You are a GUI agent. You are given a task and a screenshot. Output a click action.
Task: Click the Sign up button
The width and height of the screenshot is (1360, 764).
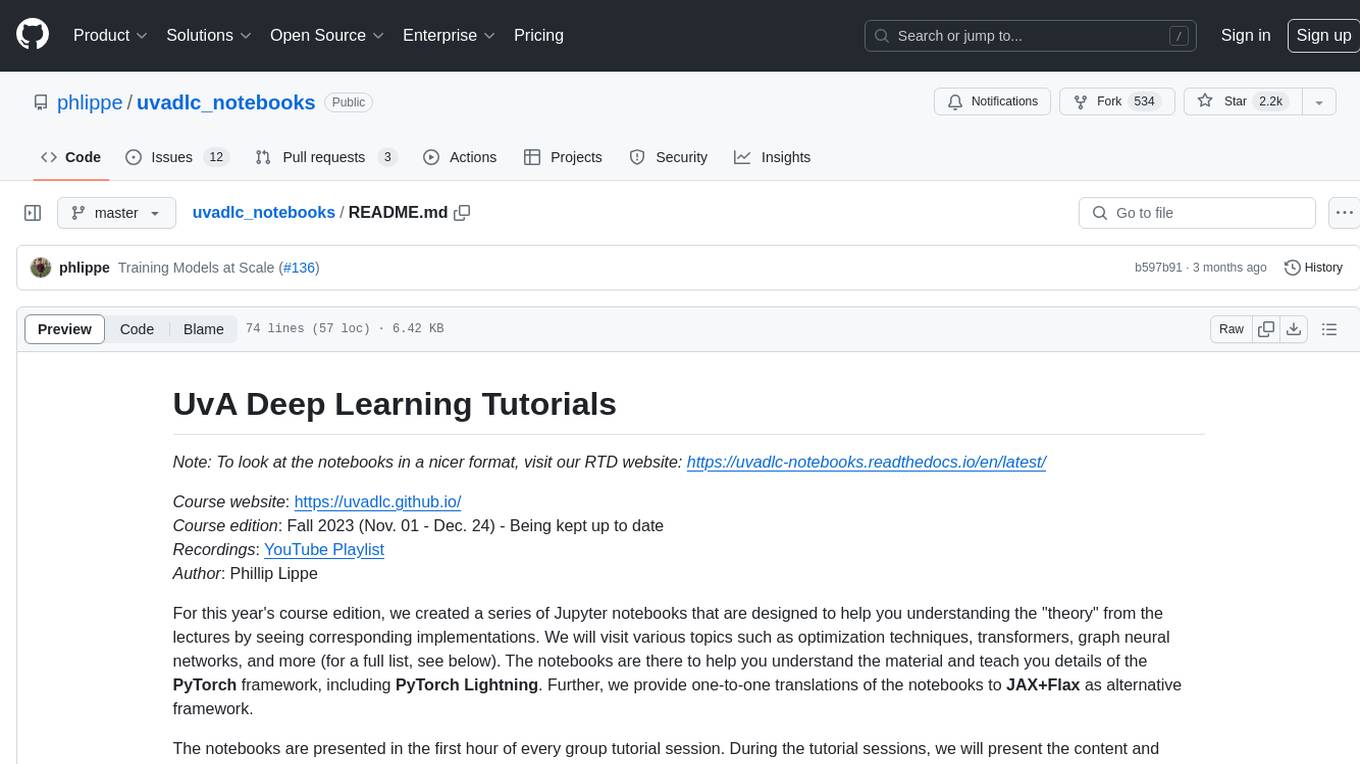(x=1323, y=35)
